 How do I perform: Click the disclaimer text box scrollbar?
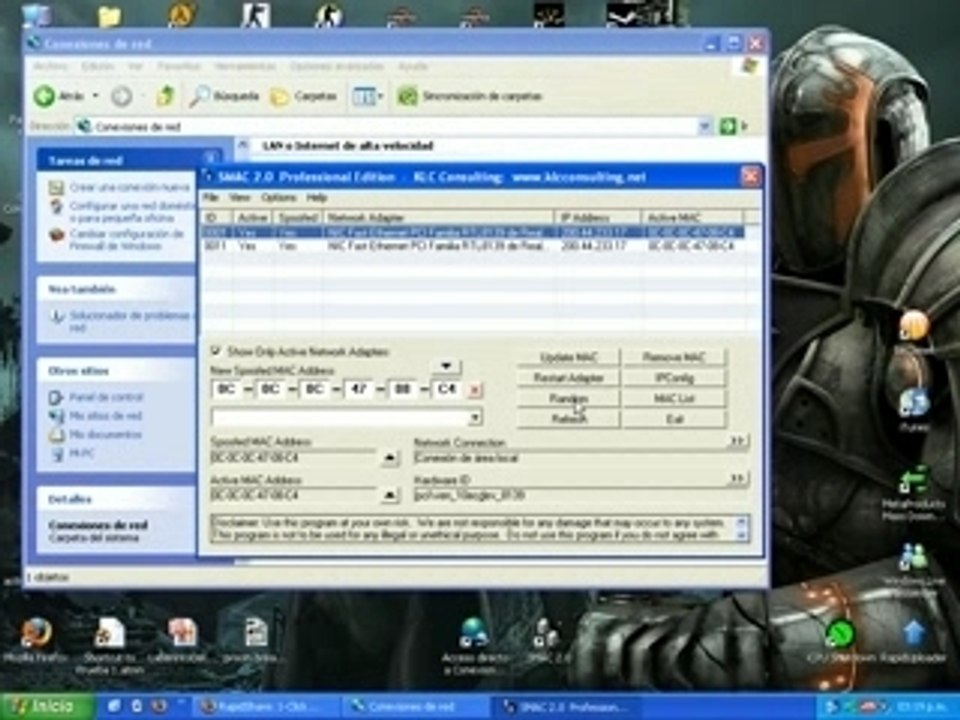coord(741,529)
